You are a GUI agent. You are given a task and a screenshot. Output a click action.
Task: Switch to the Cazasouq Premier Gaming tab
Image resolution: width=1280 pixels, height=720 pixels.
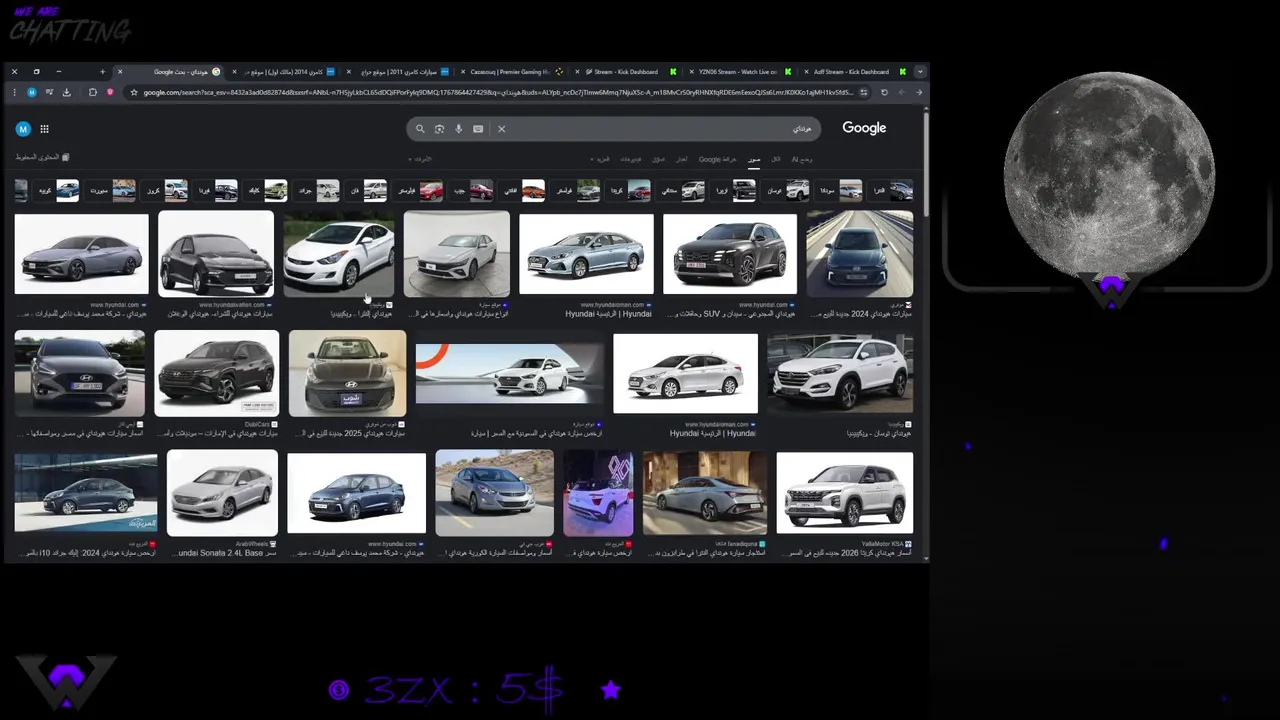click(x=511, y=72)
